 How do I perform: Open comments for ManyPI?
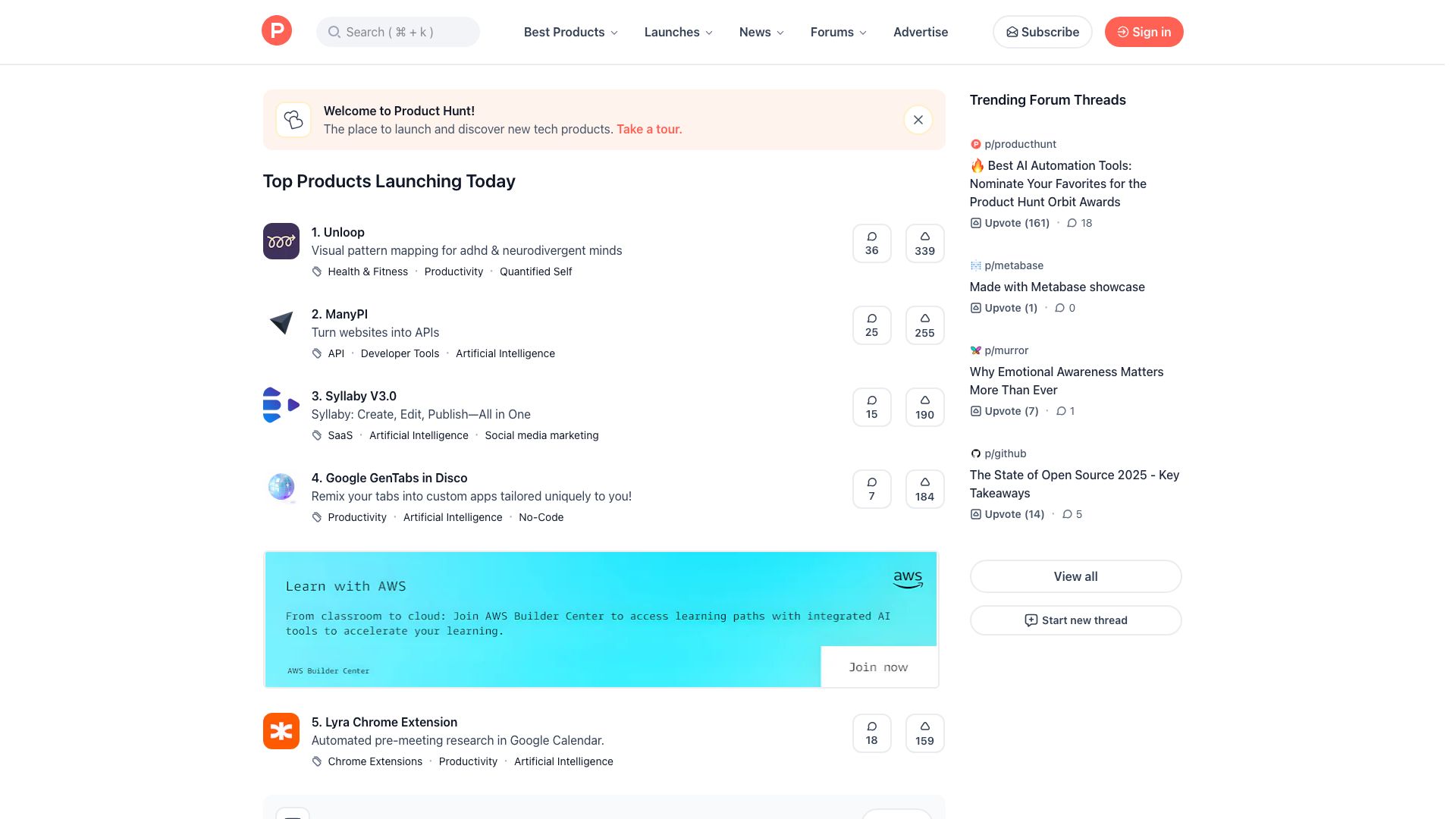tap(871, 325)
